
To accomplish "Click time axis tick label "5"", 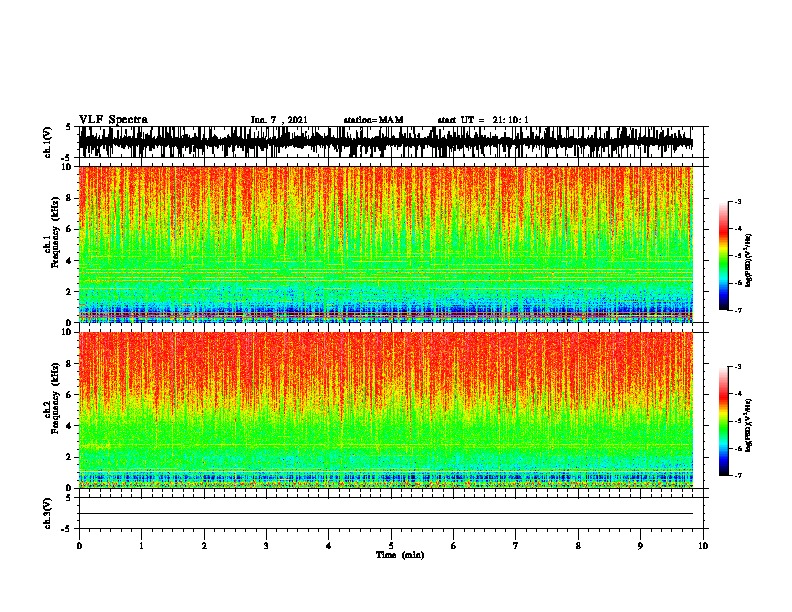I will click(391, 546).
